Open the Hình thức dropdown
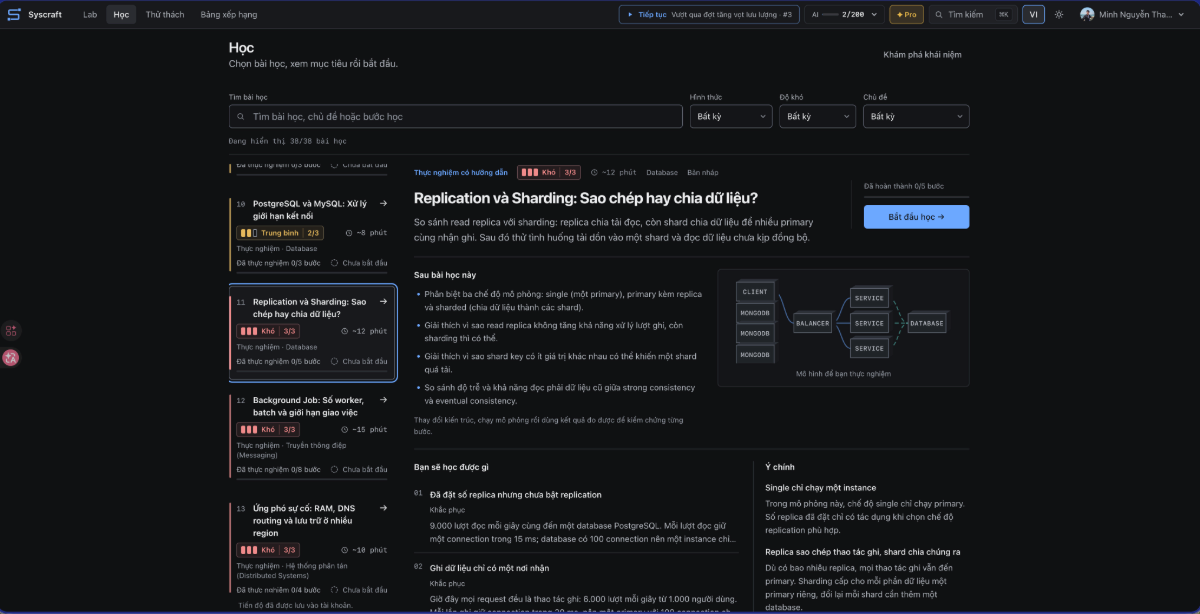This screenshot has width=1200, height=614. tap(730, 117)
